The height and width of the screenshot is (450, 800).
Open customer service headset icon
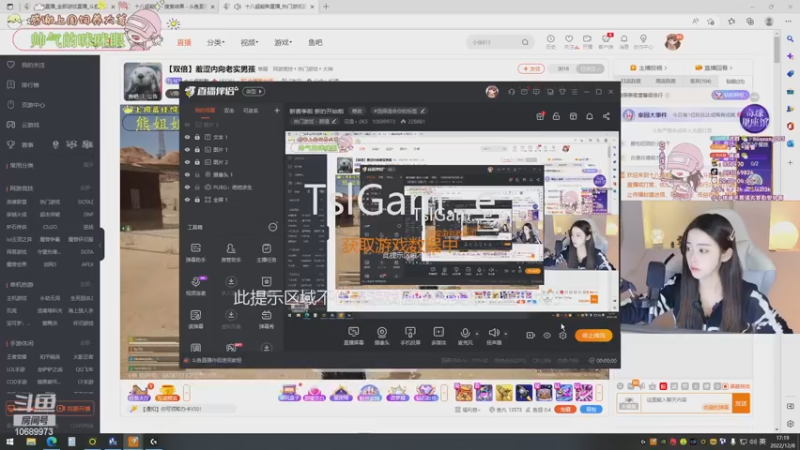(511, 92)
